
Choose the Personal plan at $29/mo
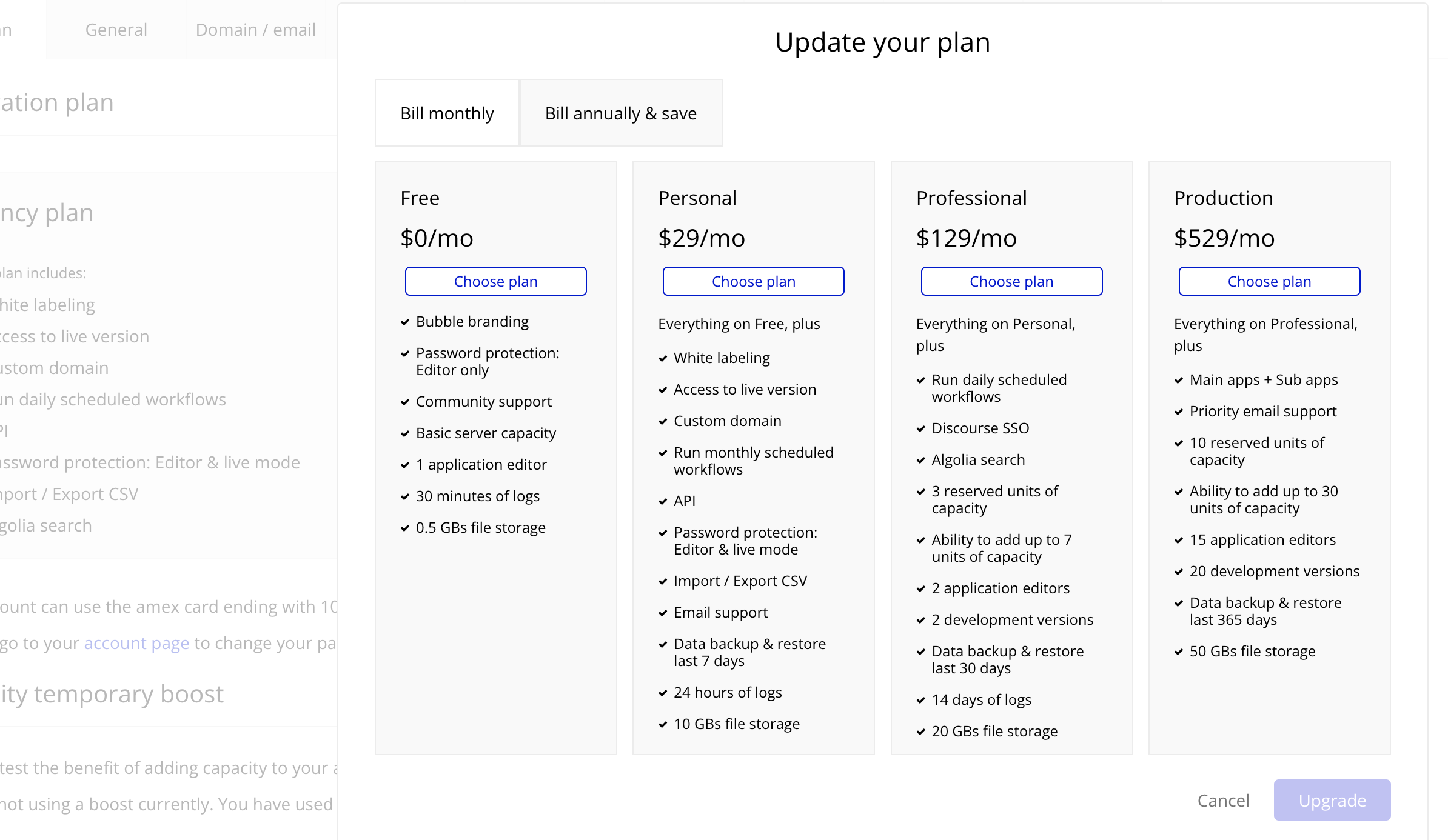(753, 281)
